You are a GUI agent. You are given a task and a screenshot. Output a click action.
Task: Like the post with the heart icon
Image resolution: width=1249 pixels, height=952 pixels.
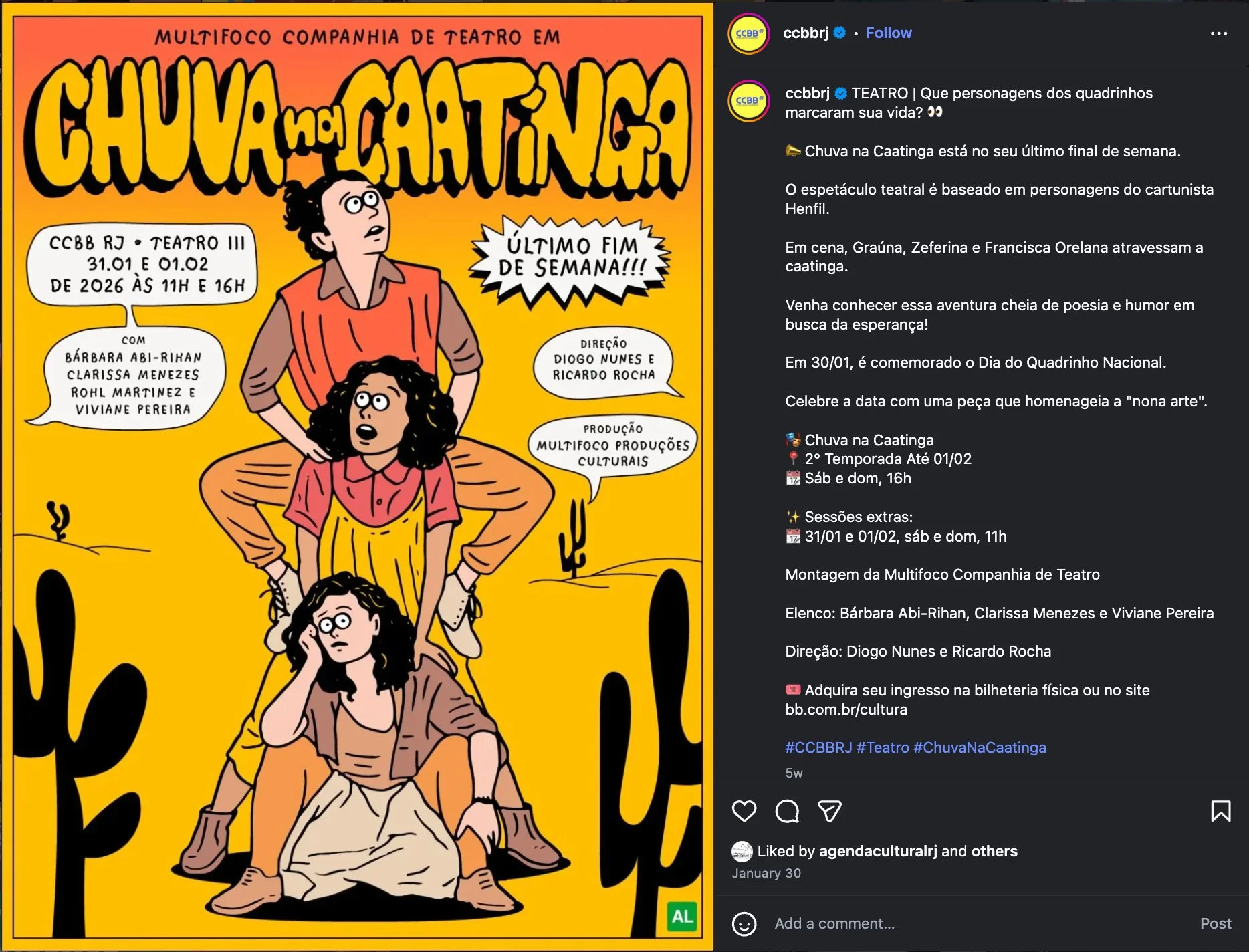pos(744,811)
